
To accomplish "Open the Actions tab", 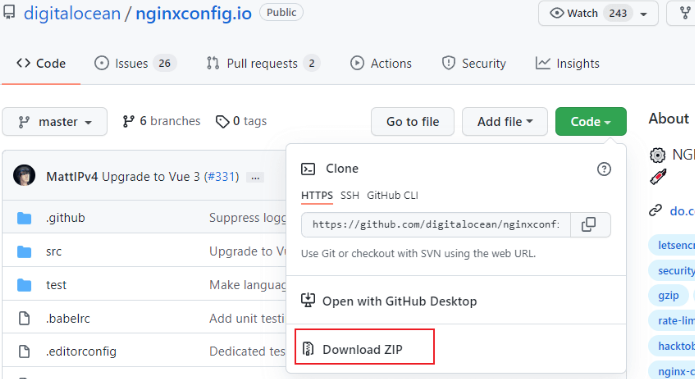I will (x=381, y=63).
